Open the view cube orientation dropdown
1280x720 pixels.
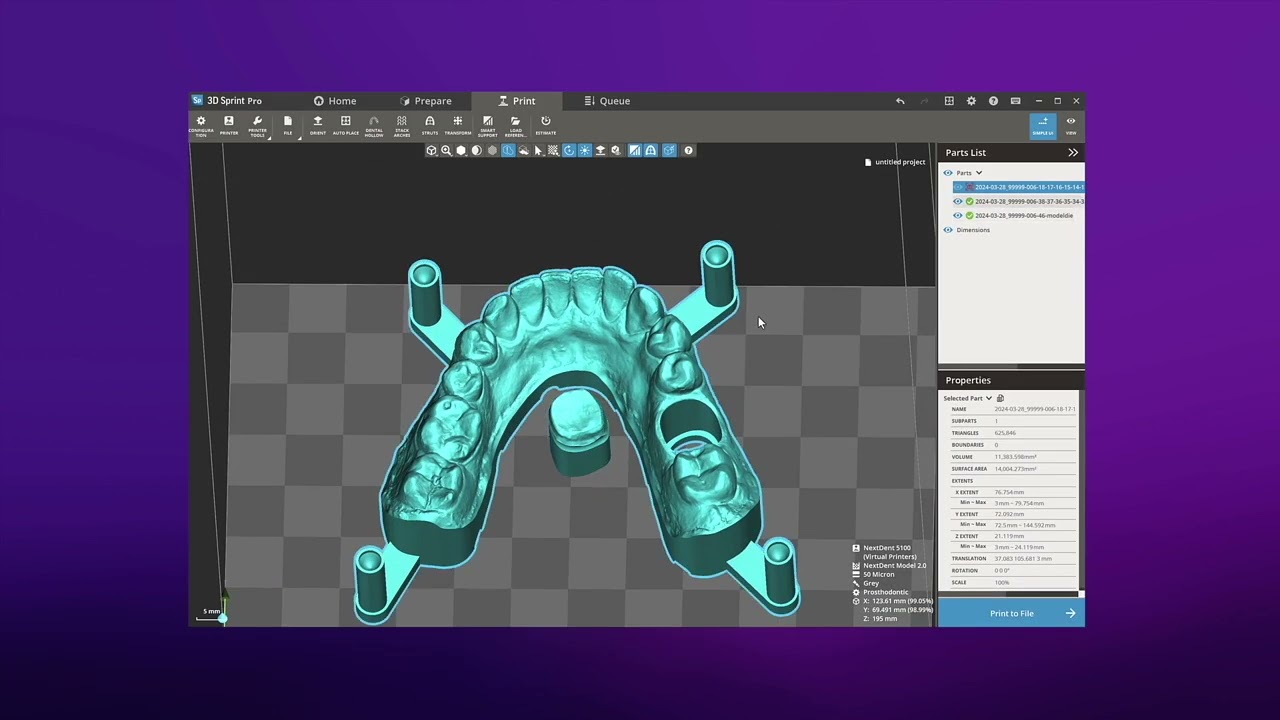pyautogui.click(x=431, y=150)
